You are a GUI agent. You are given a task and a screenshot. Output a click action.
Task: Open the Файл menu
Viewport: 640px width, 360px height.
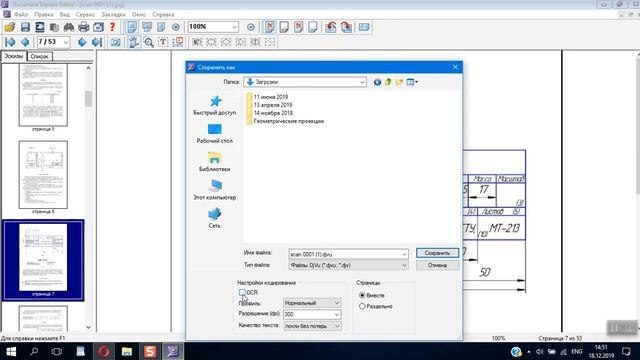20,14
